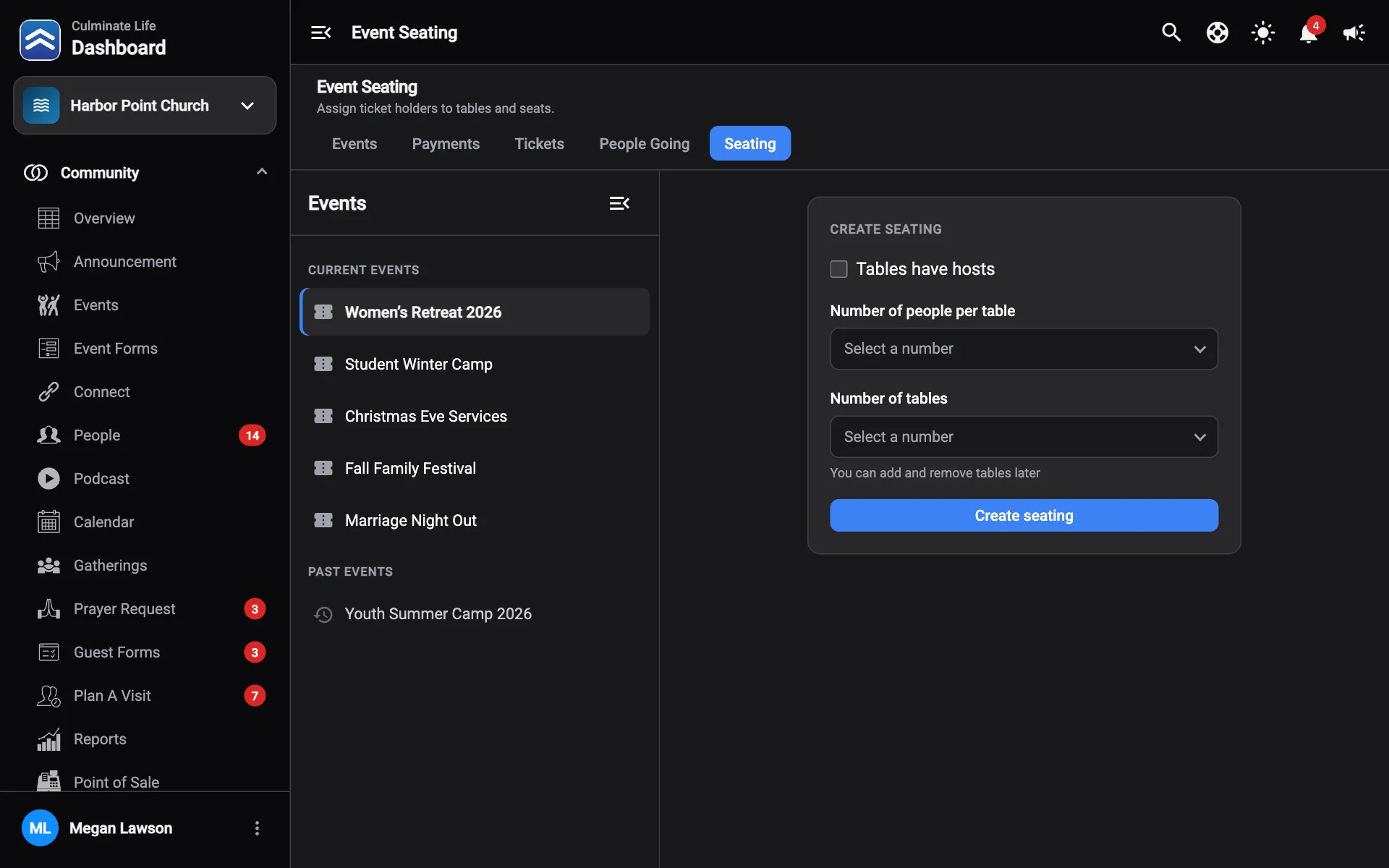
Task: Click the help lifebuoy icon
Action: point(1217,33)
